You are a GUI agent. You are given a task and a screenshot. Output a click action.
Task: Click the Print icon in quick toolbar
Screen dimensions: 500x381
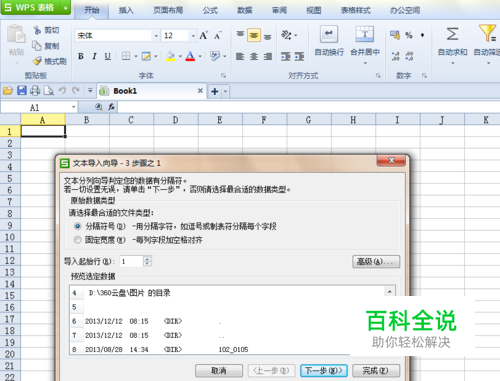pyautogui.click(x=35, y=91)
